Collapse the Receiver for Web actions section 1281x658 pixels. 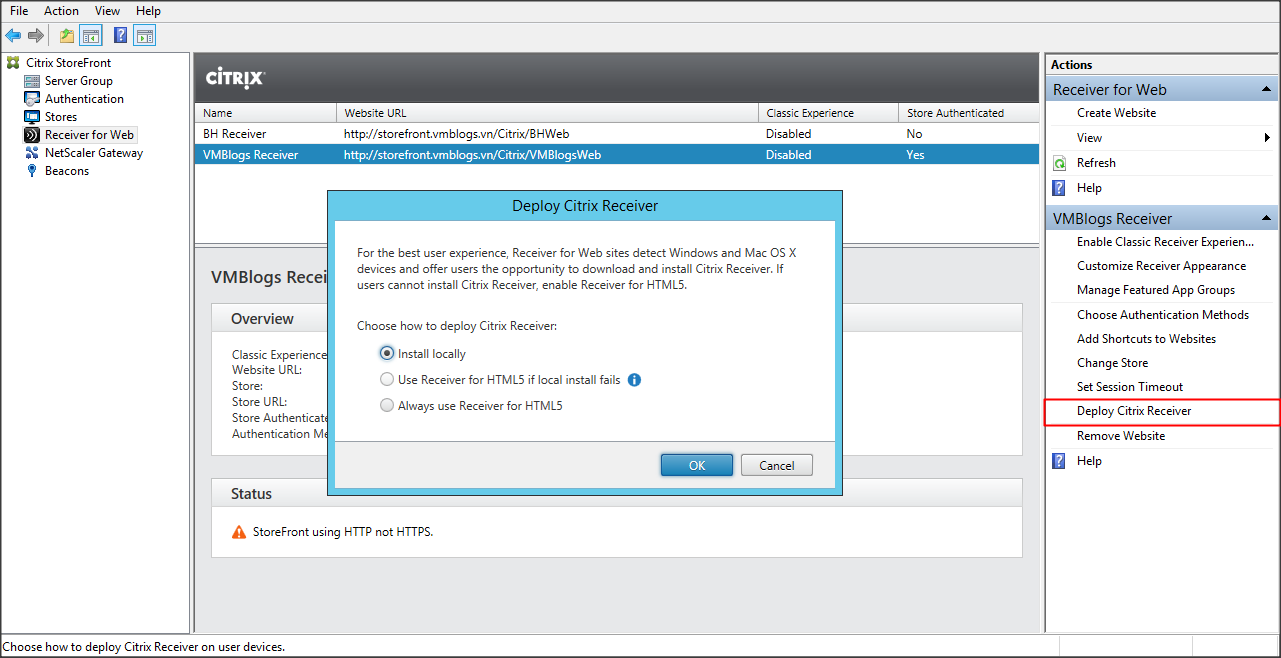[1267, 90]
